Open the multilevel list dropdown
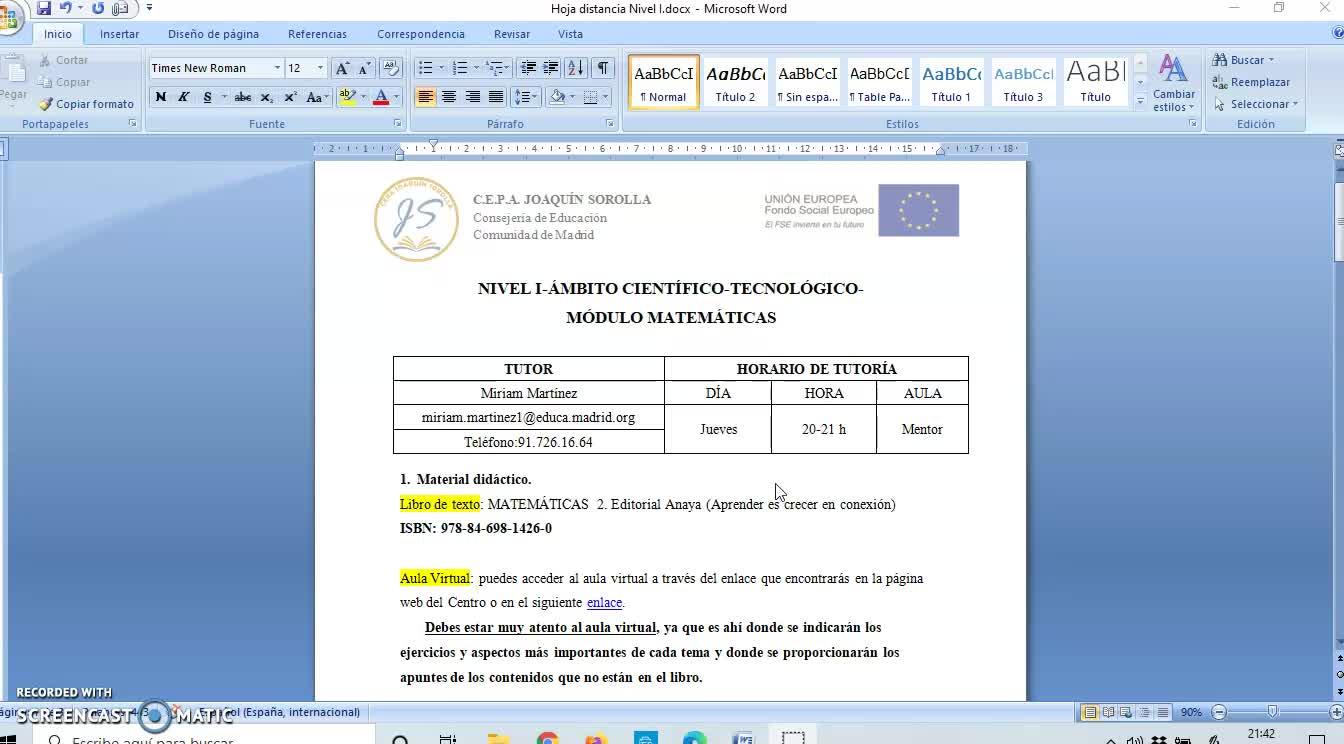 (508, 68)
